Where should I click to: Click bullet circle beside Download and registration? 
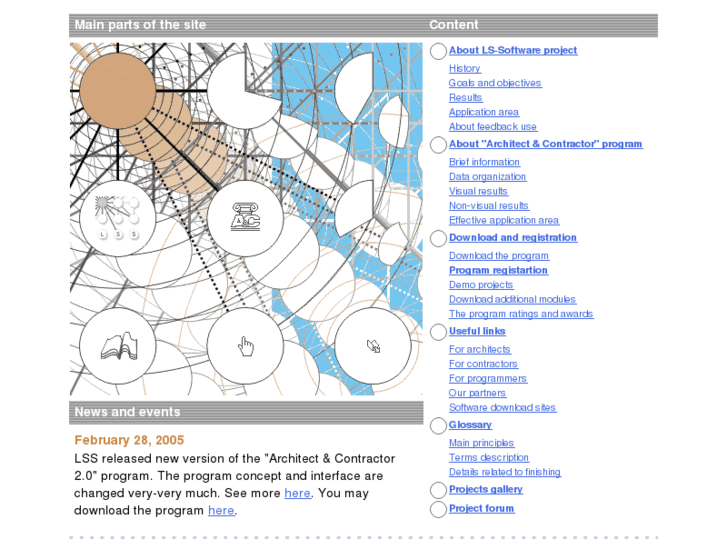coord(438,238)
